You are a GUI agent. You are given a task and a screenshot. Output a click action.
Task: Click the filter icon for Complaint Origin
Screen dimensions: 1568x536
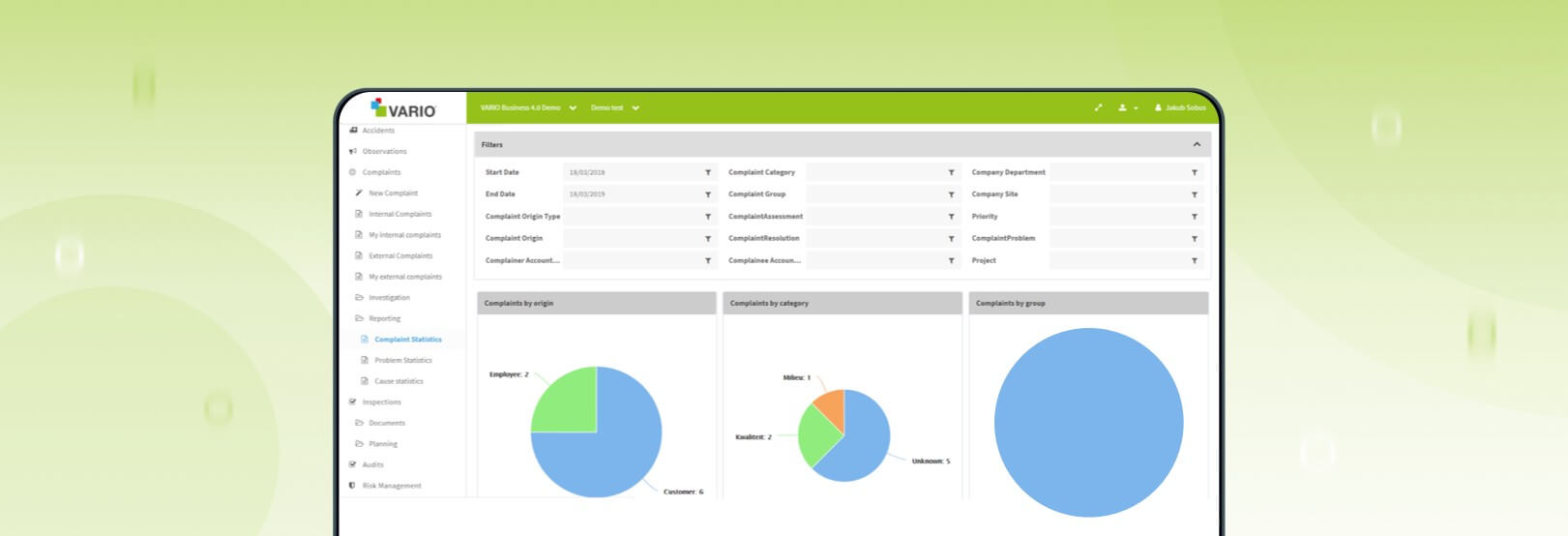(708, 239)
